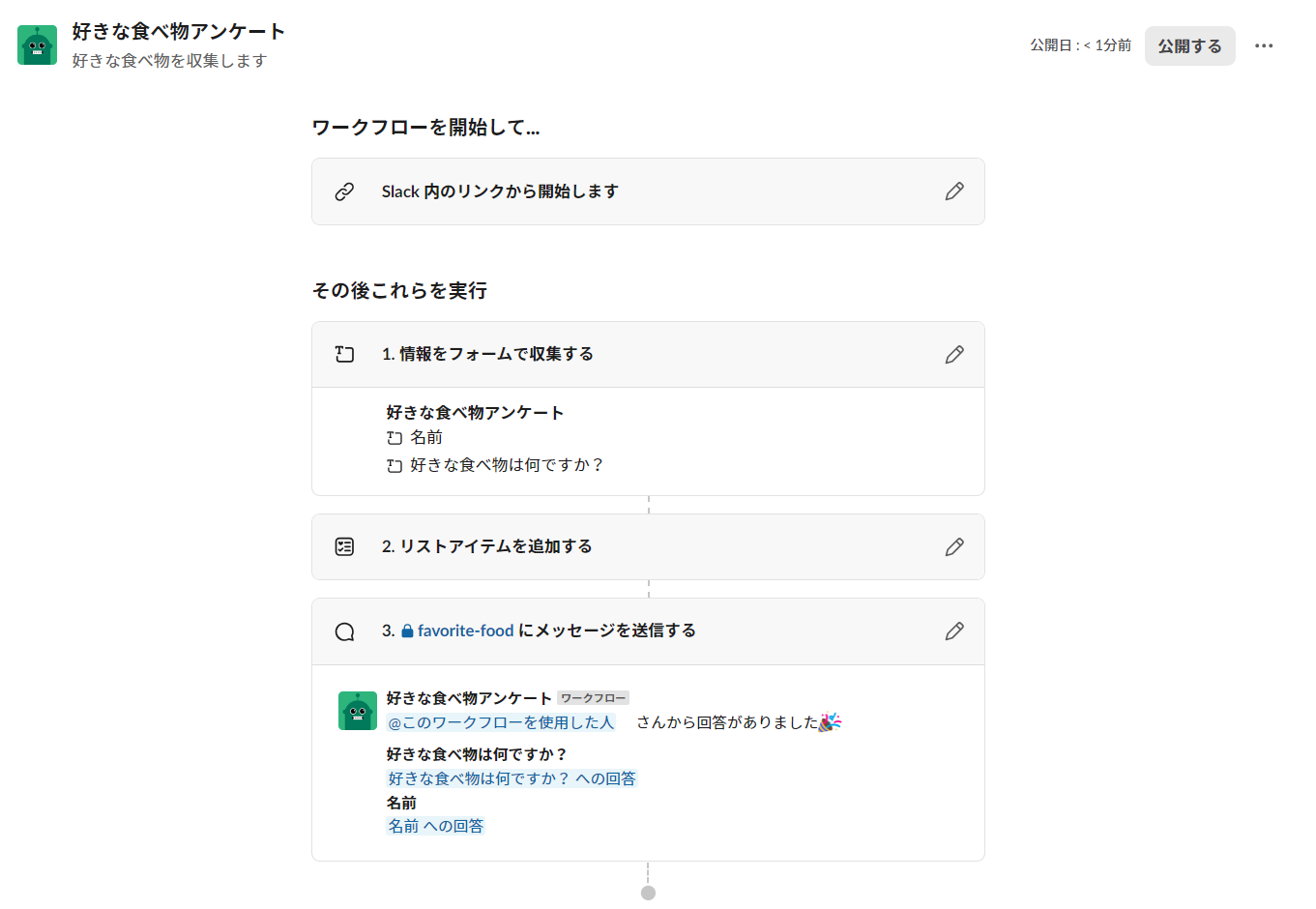
Task: Edit the Slack link trigger with pencil icon
Action: click(953, 191)
